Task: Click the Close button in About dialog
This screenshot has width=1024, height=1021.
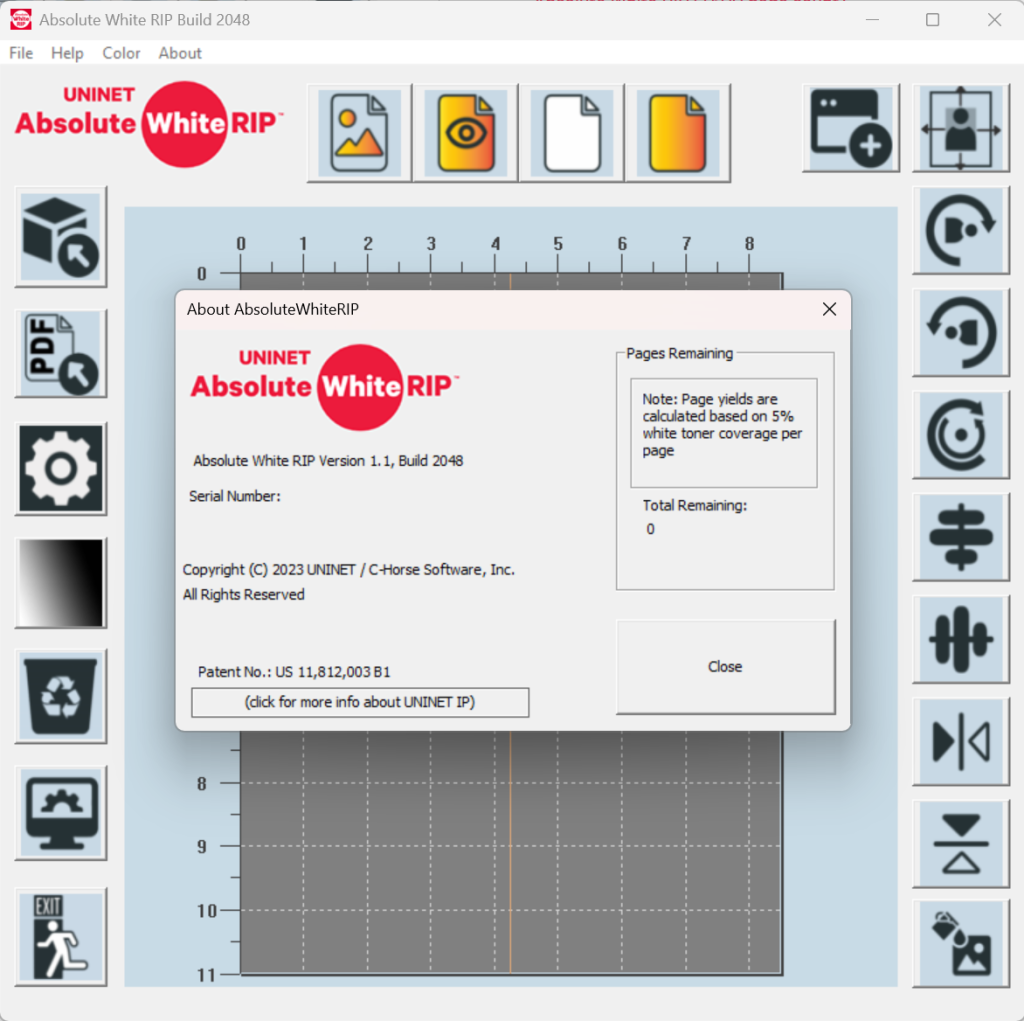Action: 726,666
